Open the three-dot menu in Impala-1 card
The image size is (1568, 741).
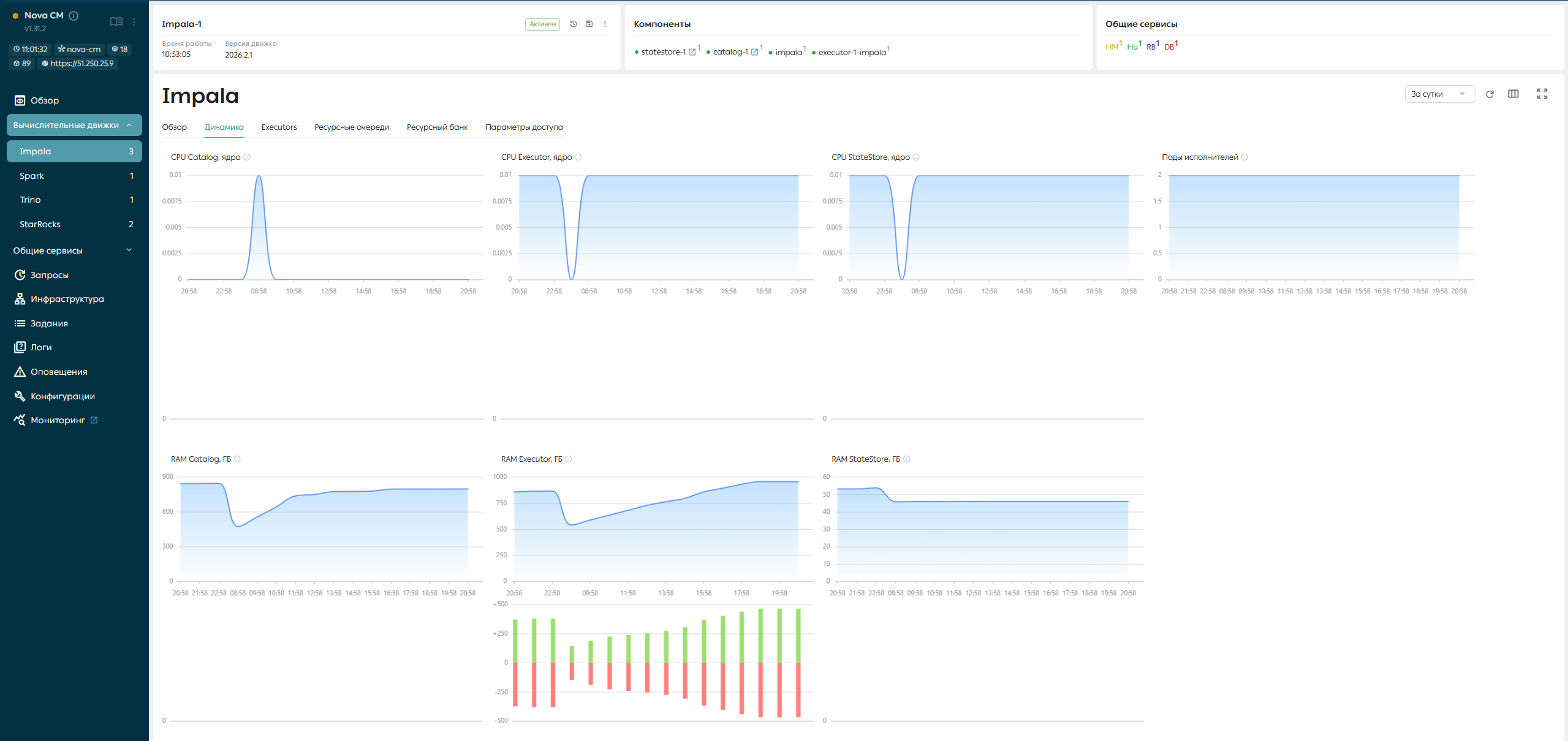click(605, 24)
